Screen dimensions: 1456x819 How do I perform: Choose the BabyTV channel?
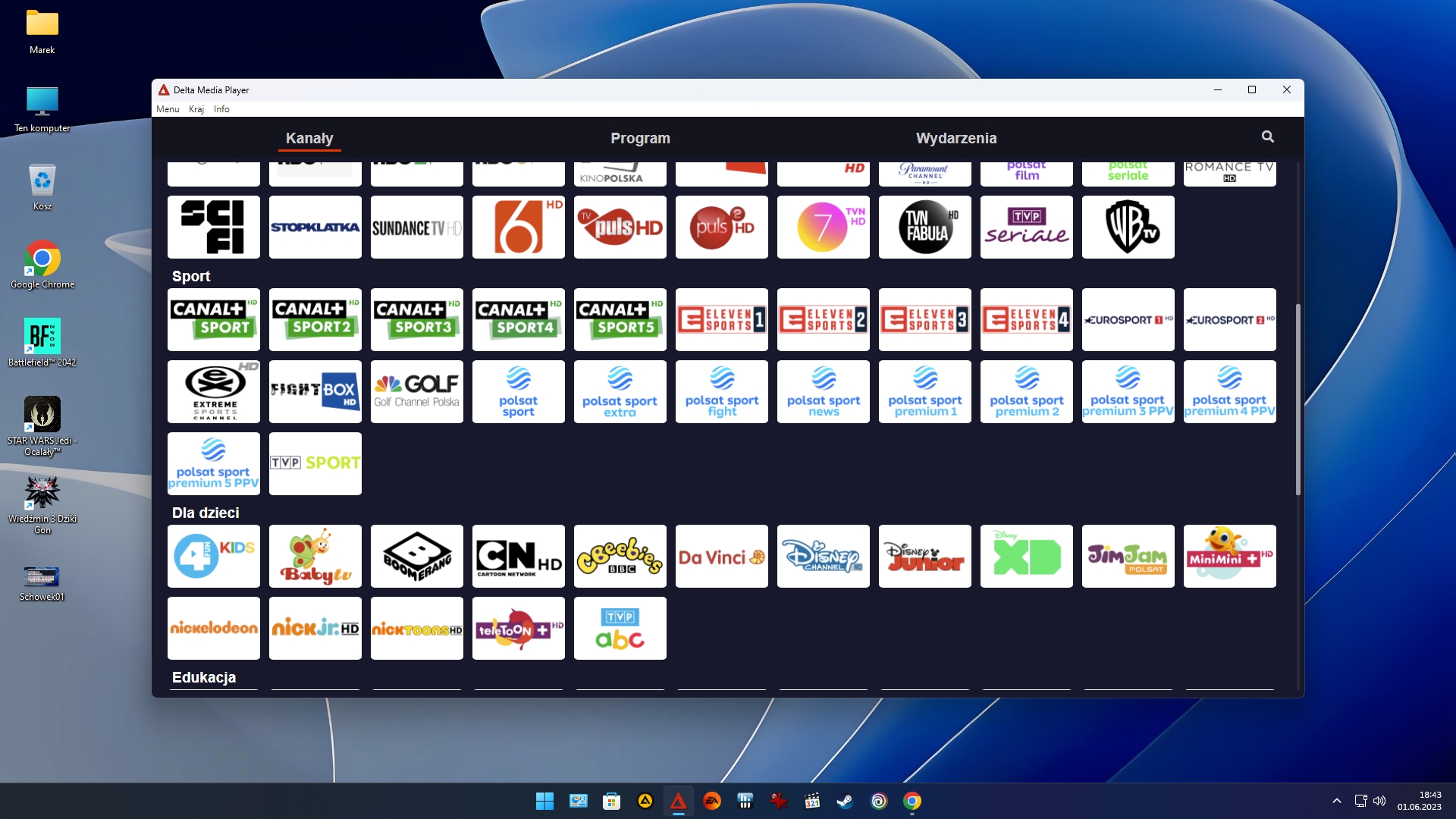(315, 557)
